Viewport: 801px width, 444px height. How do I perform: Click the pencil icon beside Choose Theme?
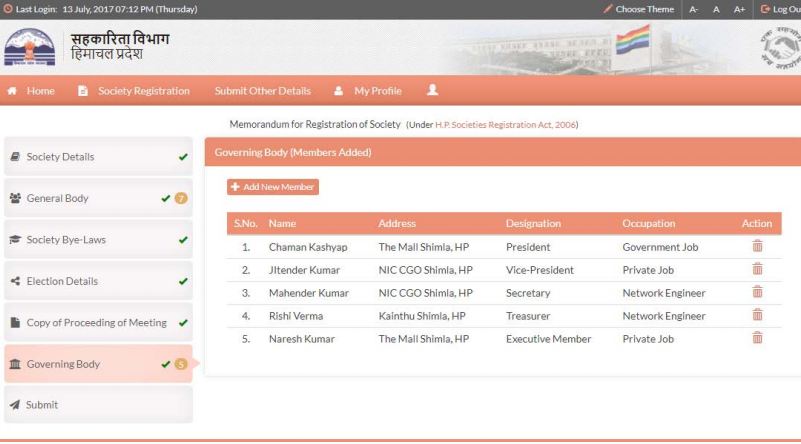click(607, 9)
